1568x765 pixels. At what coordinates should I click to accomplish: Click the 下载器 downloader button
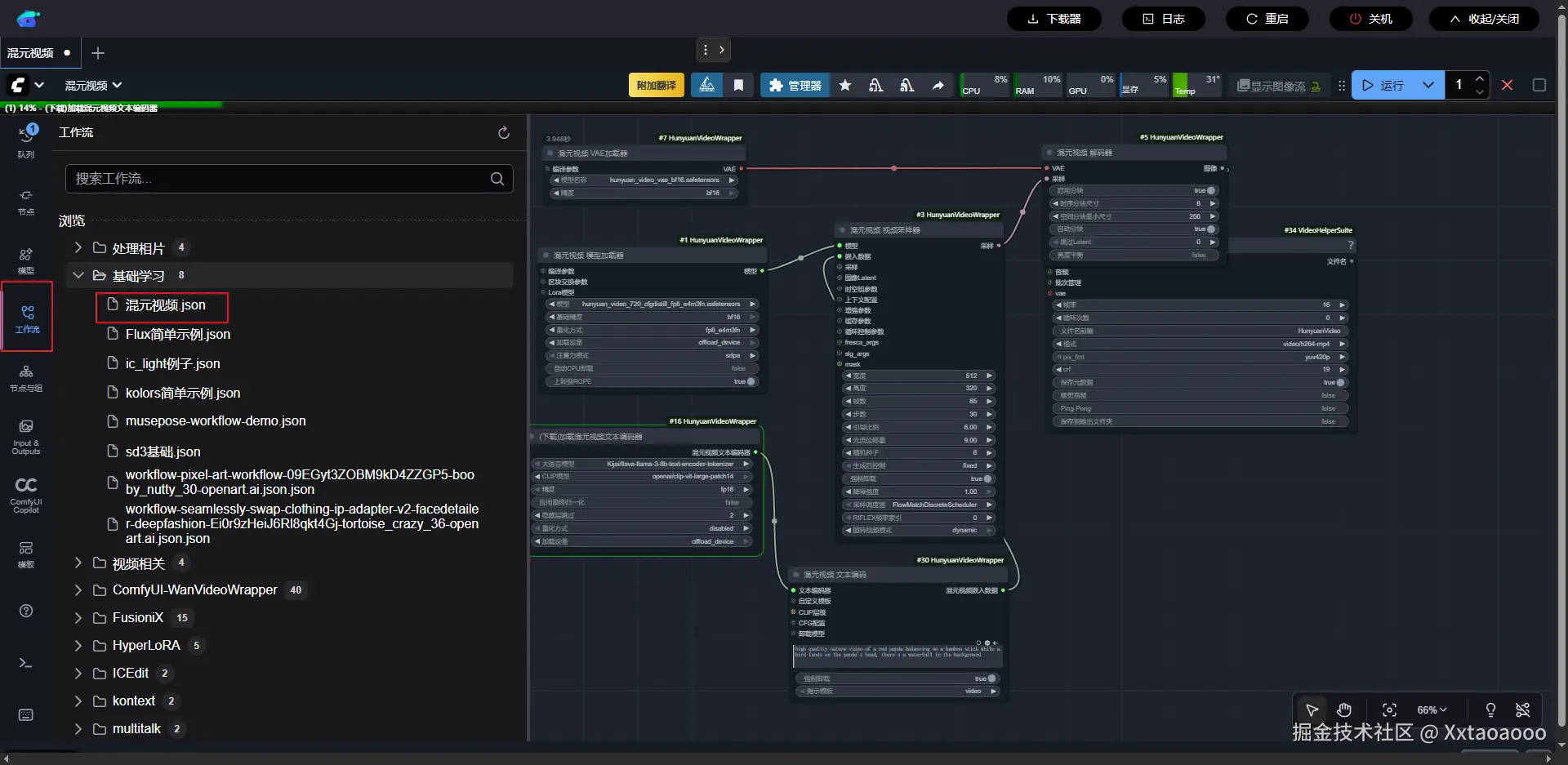click(1054, 19)
